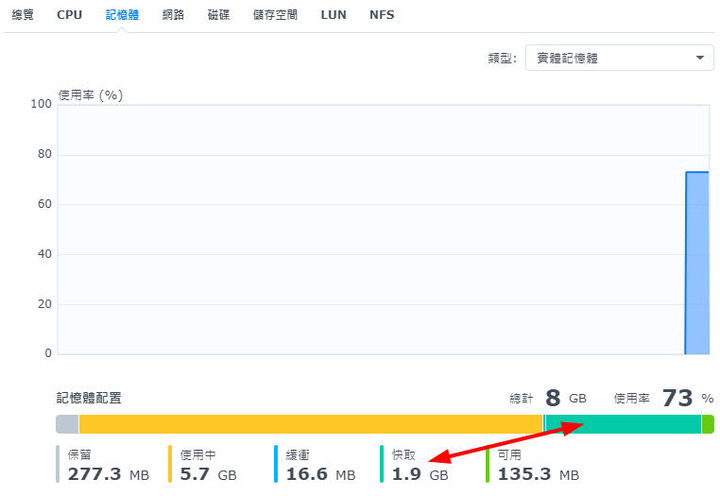Click the yellow 使用中 segment of memory bar
The height and width of the screenshot is (496, 720).
311,424
